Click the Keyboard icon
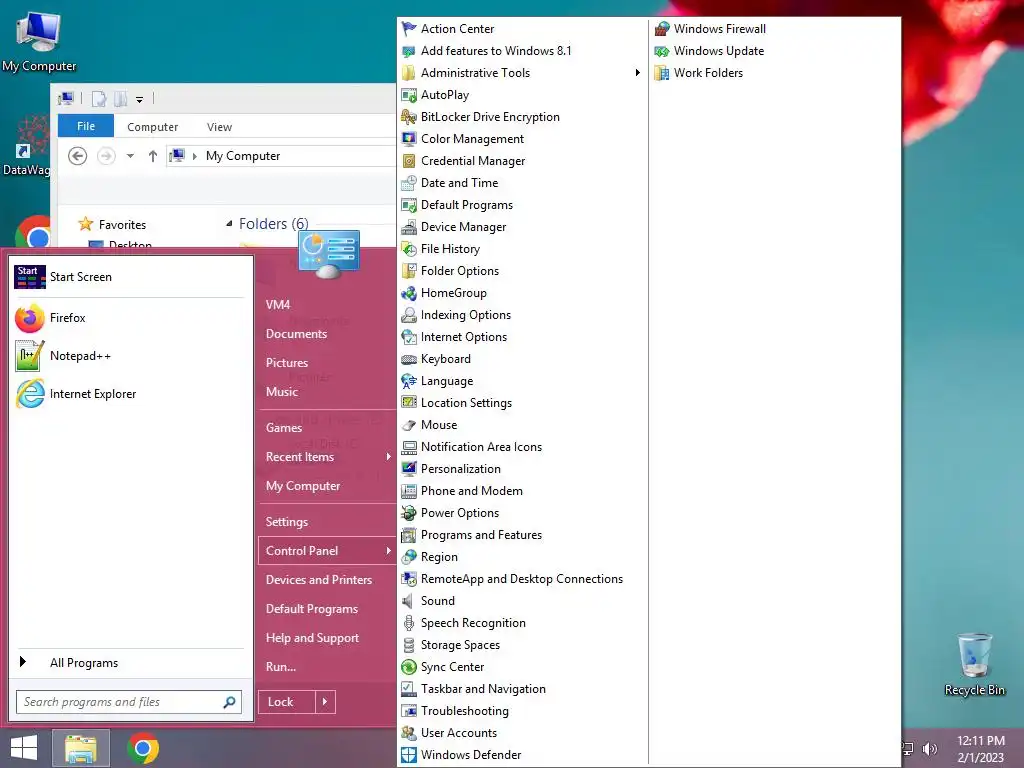The height and width of the screenshot is (768, 1024). [x=409, y=359]
